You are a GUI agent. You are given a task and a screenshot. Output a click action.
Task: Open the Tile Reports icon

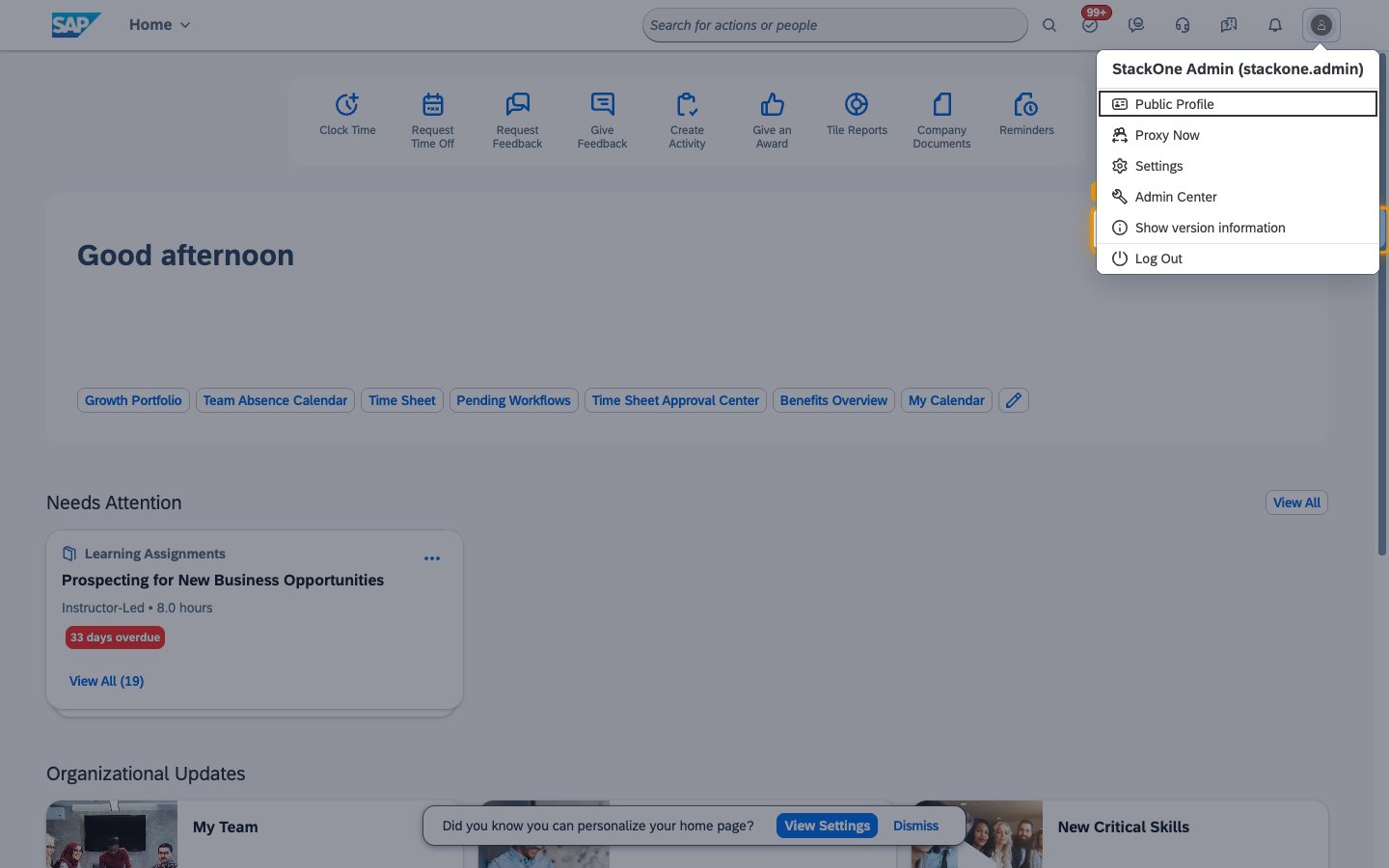point(857,104)
